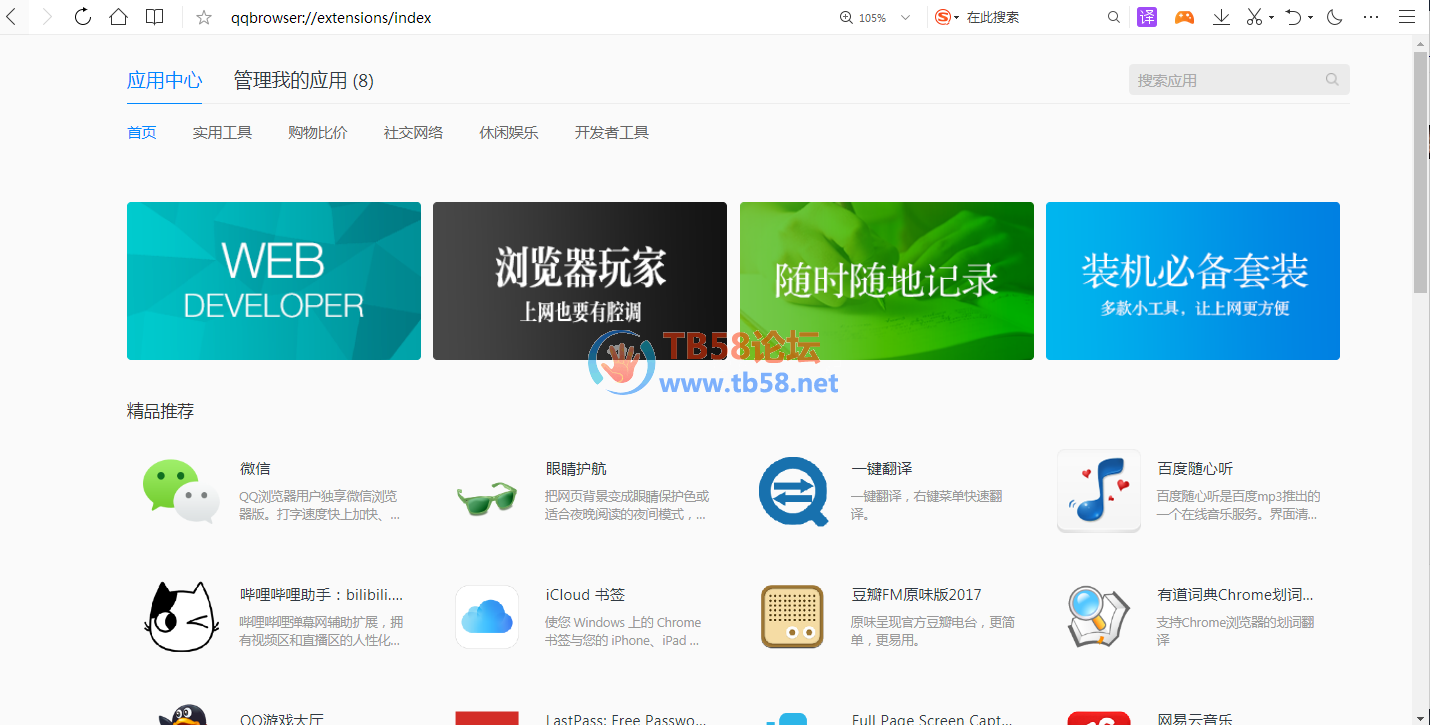The image size is (1430, 725).
Task: Click the iCloud 书签 cloud icon
Action: pos(487,617)
